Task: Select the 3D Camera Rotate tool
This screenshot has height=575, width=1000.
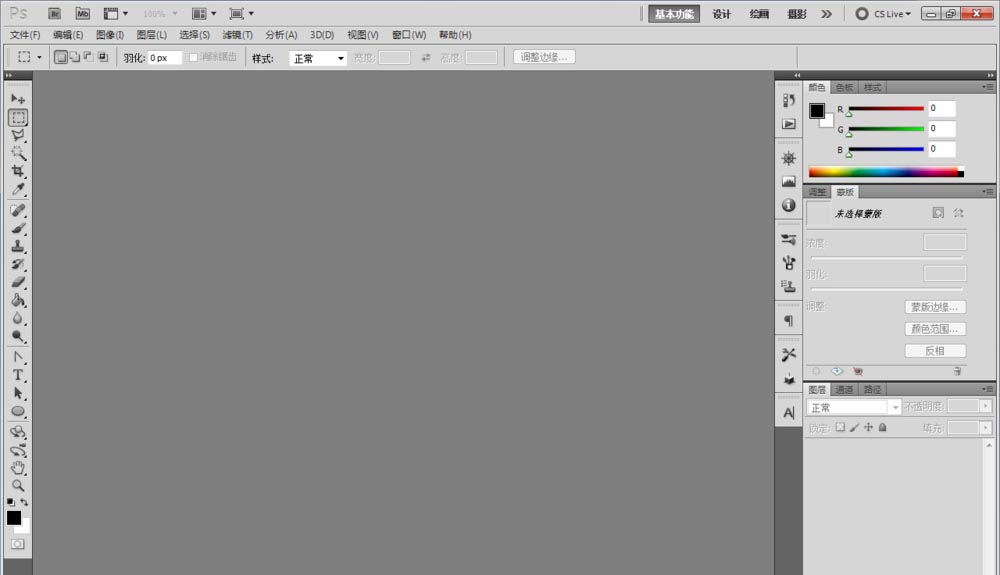Action: click(18, 451)
